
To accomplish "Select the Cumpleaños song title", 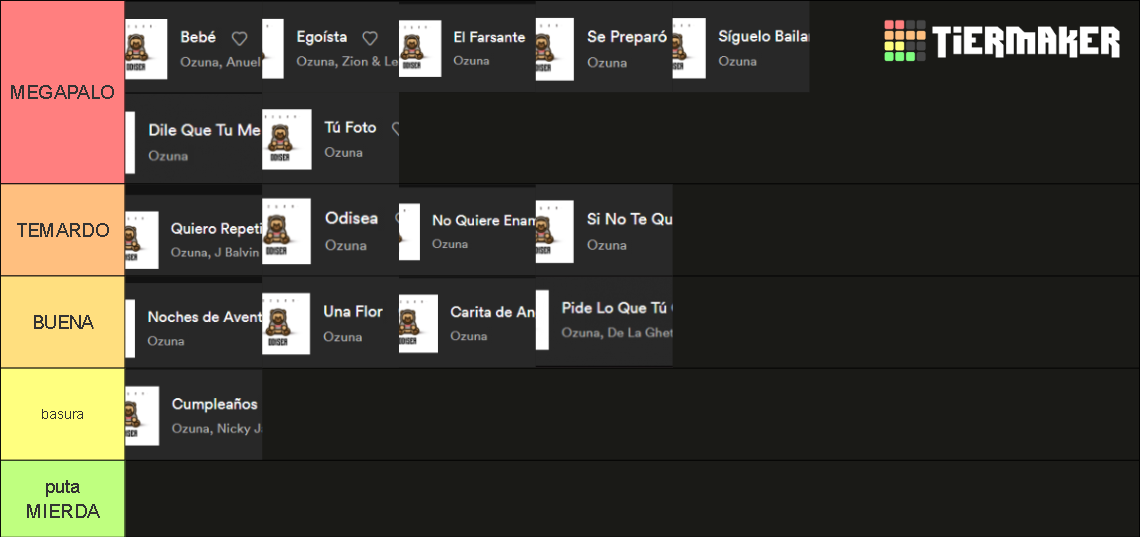I will [214, 404].
